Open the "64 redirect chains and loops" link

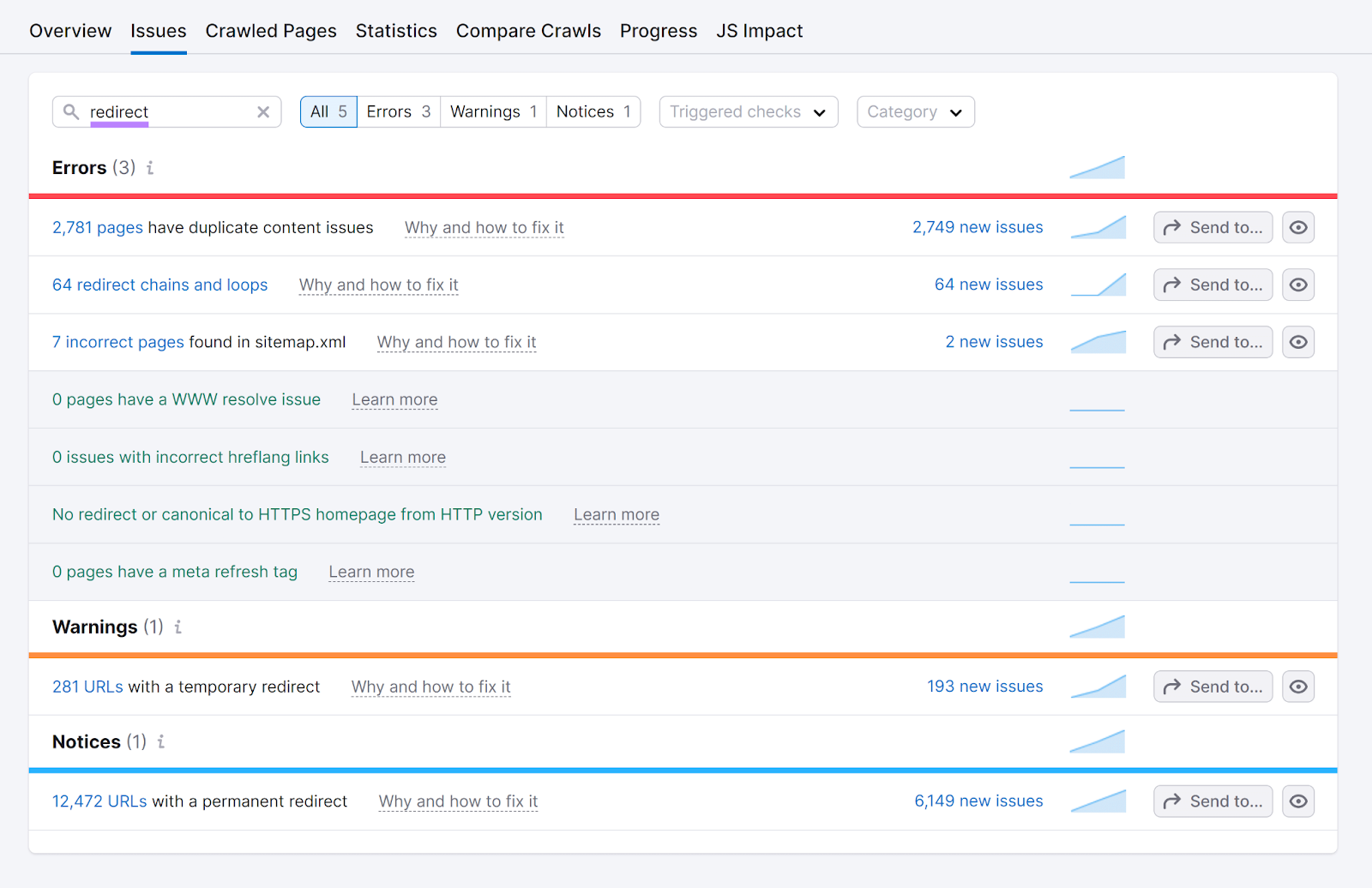159,285
